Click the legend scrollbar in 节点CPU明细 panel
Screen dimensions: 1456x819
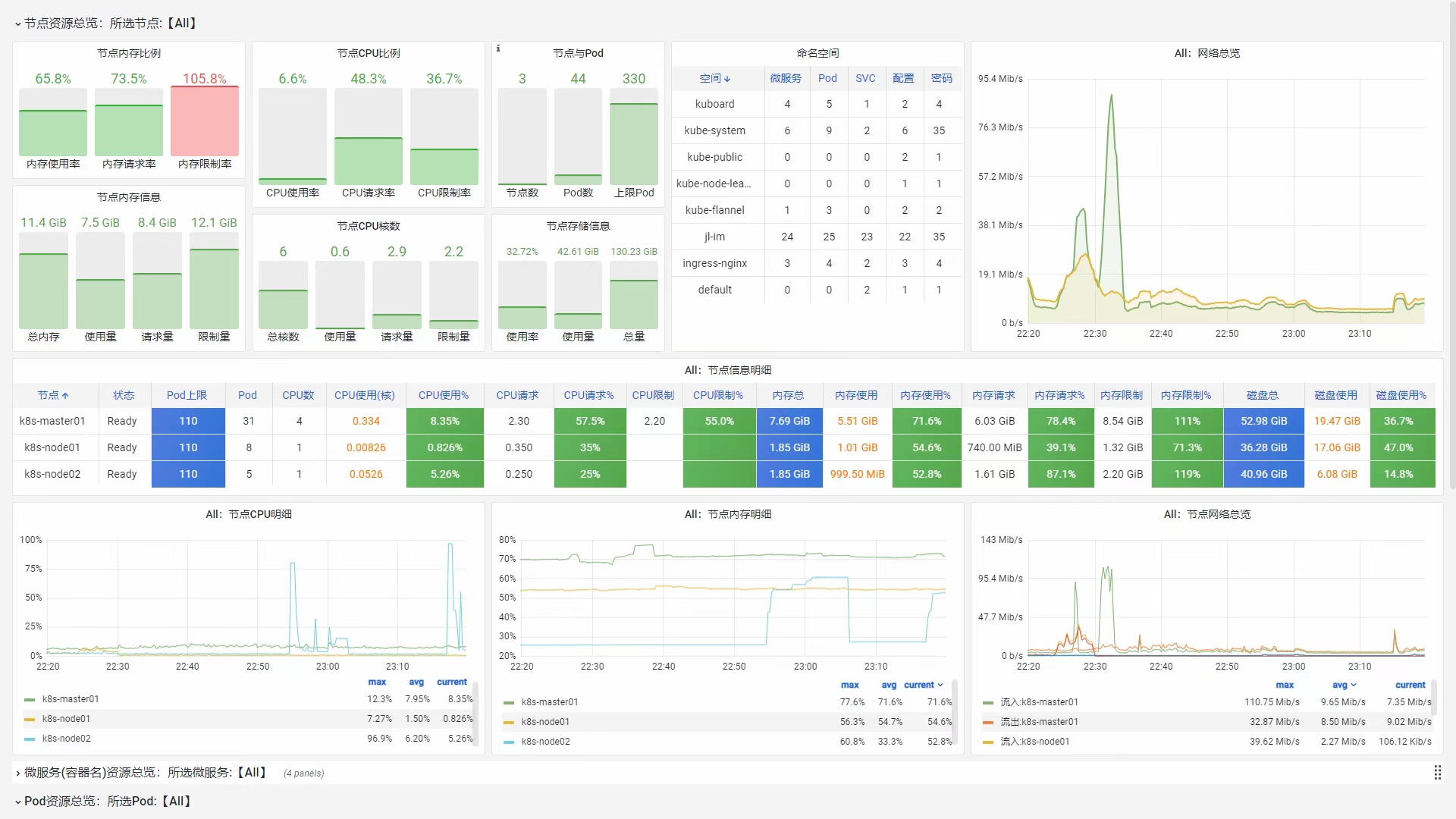475,713
